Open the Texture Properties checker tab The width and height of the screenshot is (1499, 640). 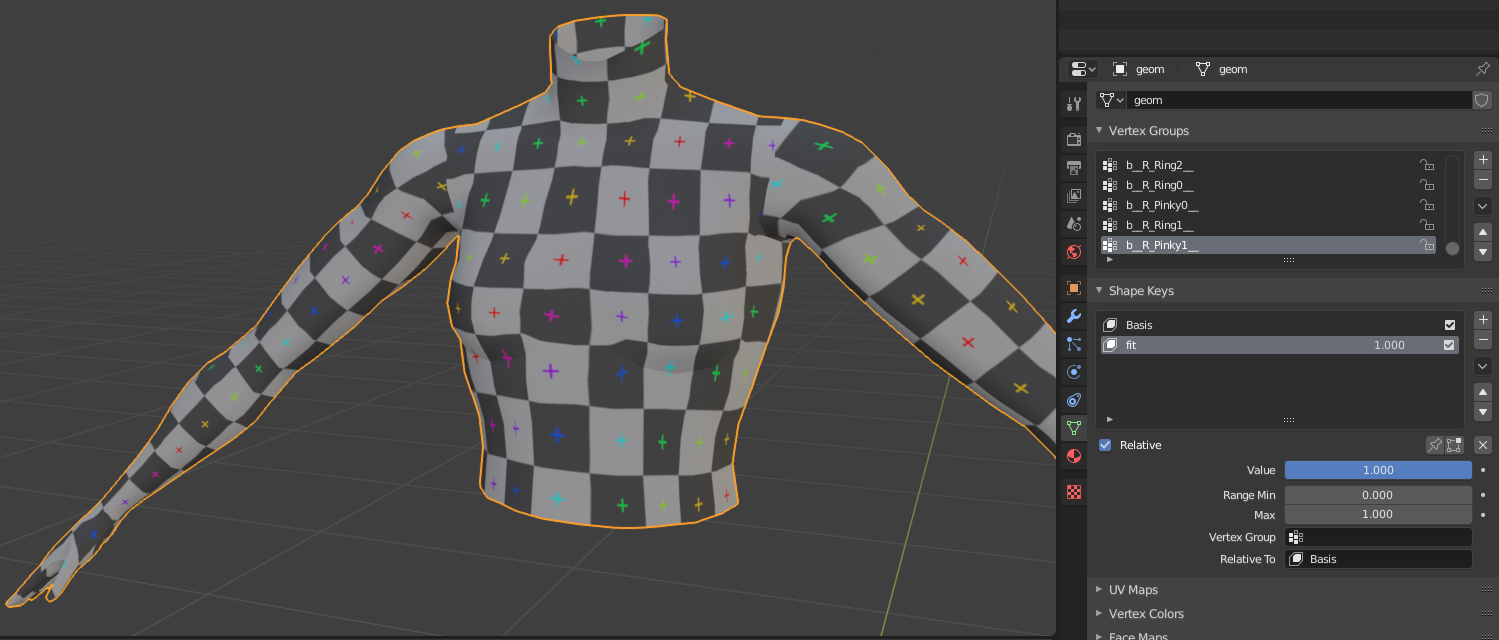point(1074,492)
